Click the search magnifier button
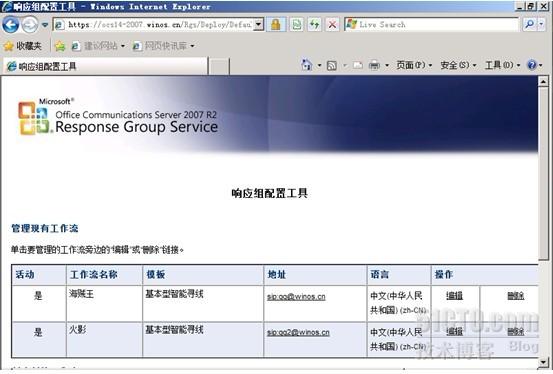This screenshot has height=374, width=553. 529,24
